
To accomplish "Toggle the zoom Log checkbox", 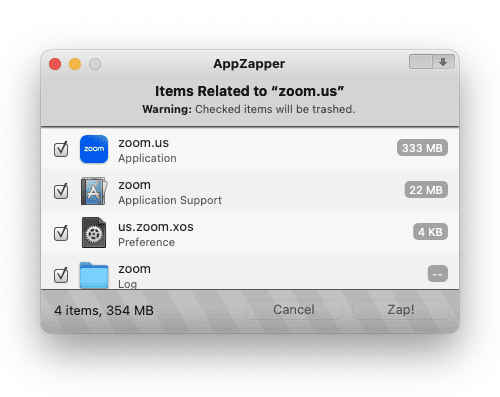I will pyautogui.click(x=61, y=275).
